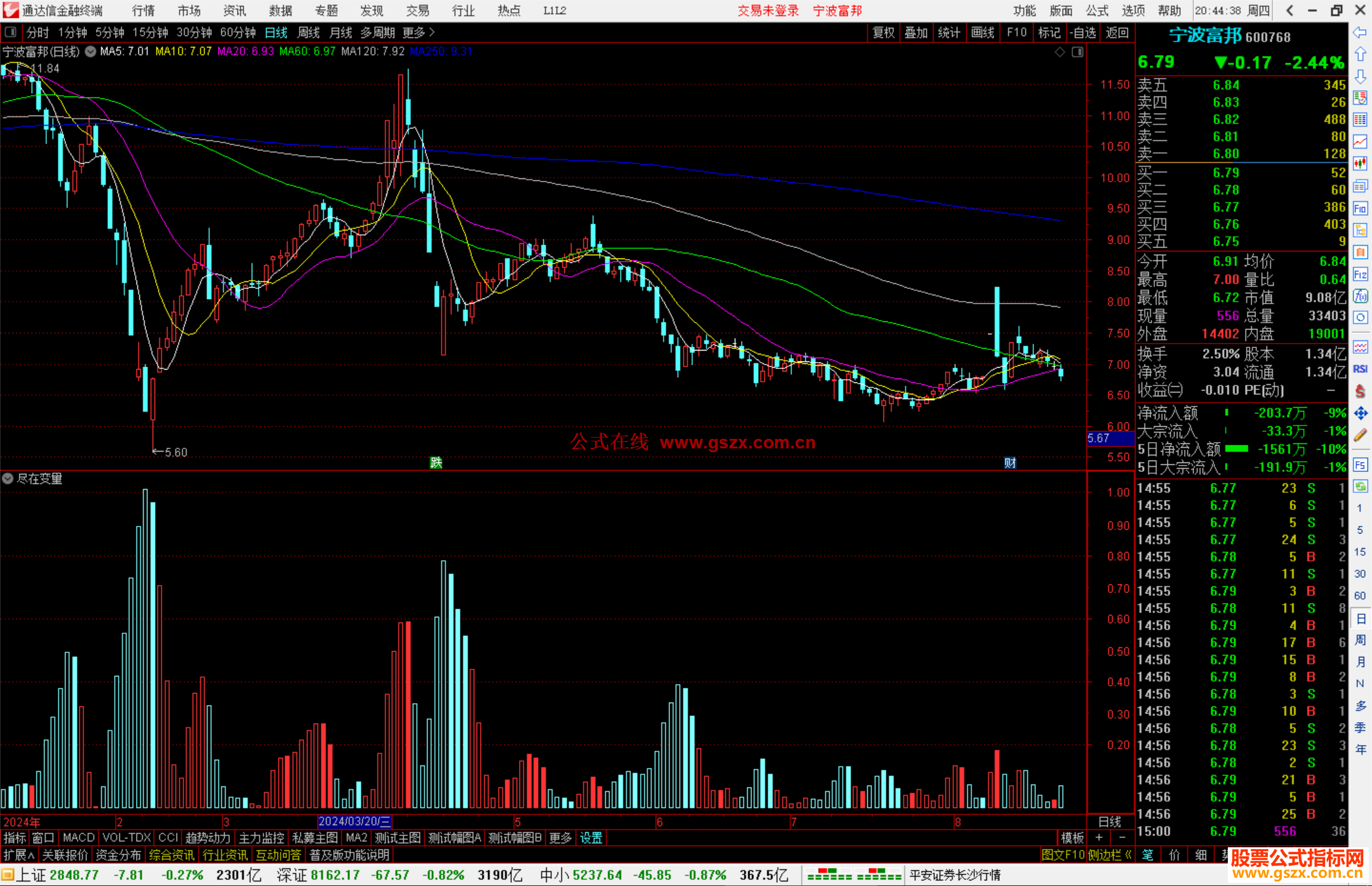Click the 设置 settings link
Viewport: 1372px width, 886px height.
[x=591, y=838]
